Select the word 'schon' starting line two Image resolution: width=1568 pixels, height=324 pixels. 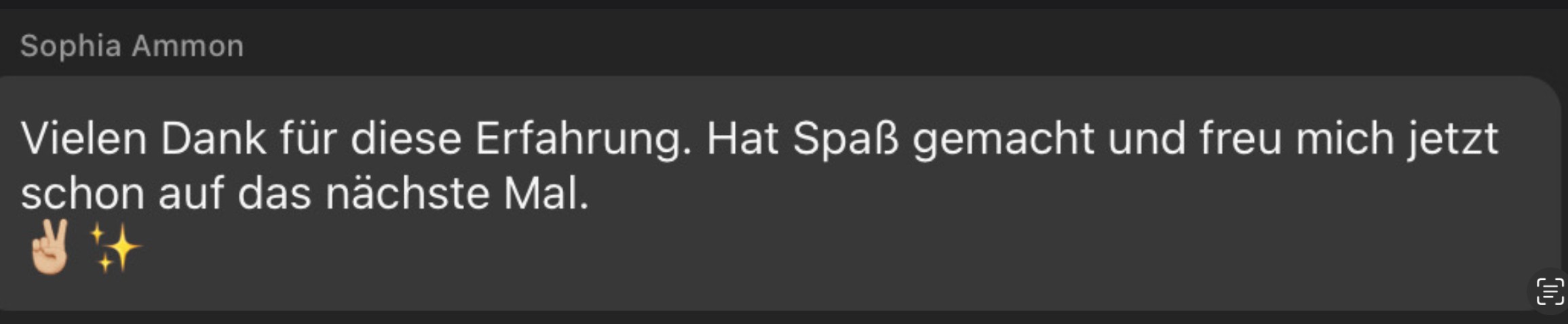83,194
